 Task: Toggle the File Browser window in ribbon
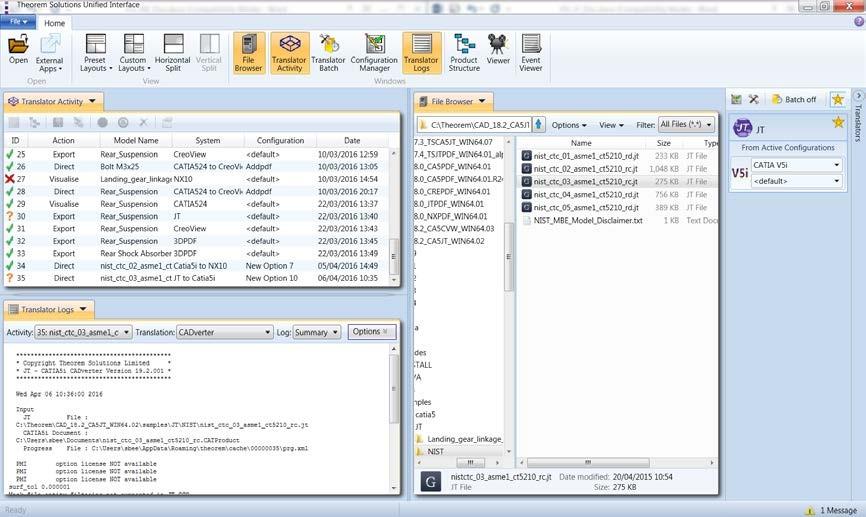(249, 54)
